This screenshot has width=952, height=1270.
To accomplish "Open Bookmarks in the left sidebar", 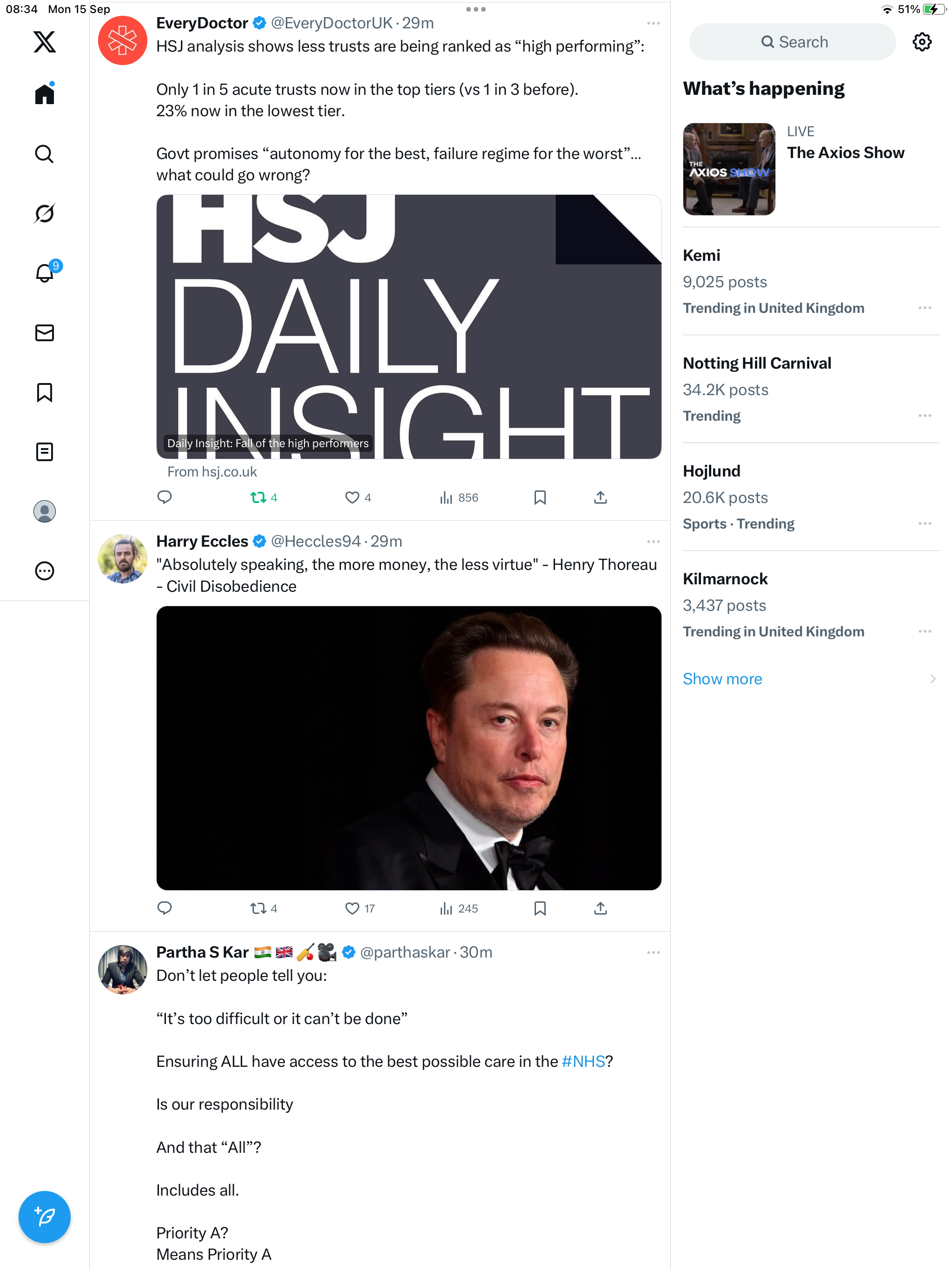I will pos(44,393).
